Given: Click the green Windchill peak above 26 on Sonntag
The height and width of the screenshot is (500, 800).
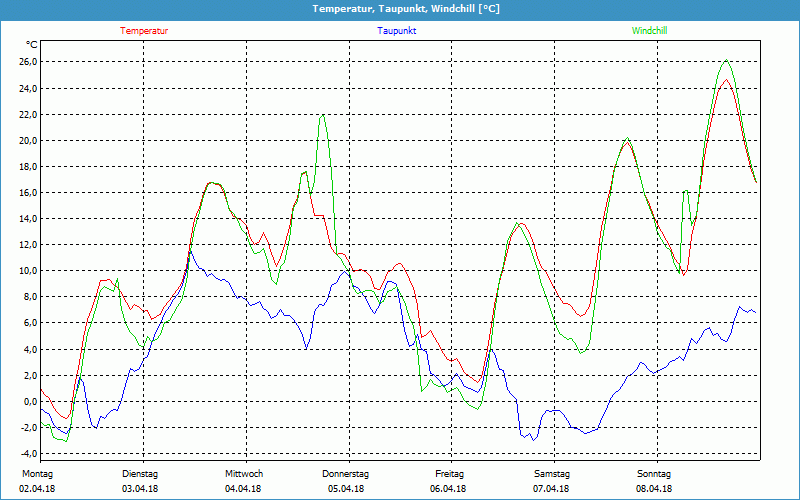Looking at the screenshot, I should 726,60.
